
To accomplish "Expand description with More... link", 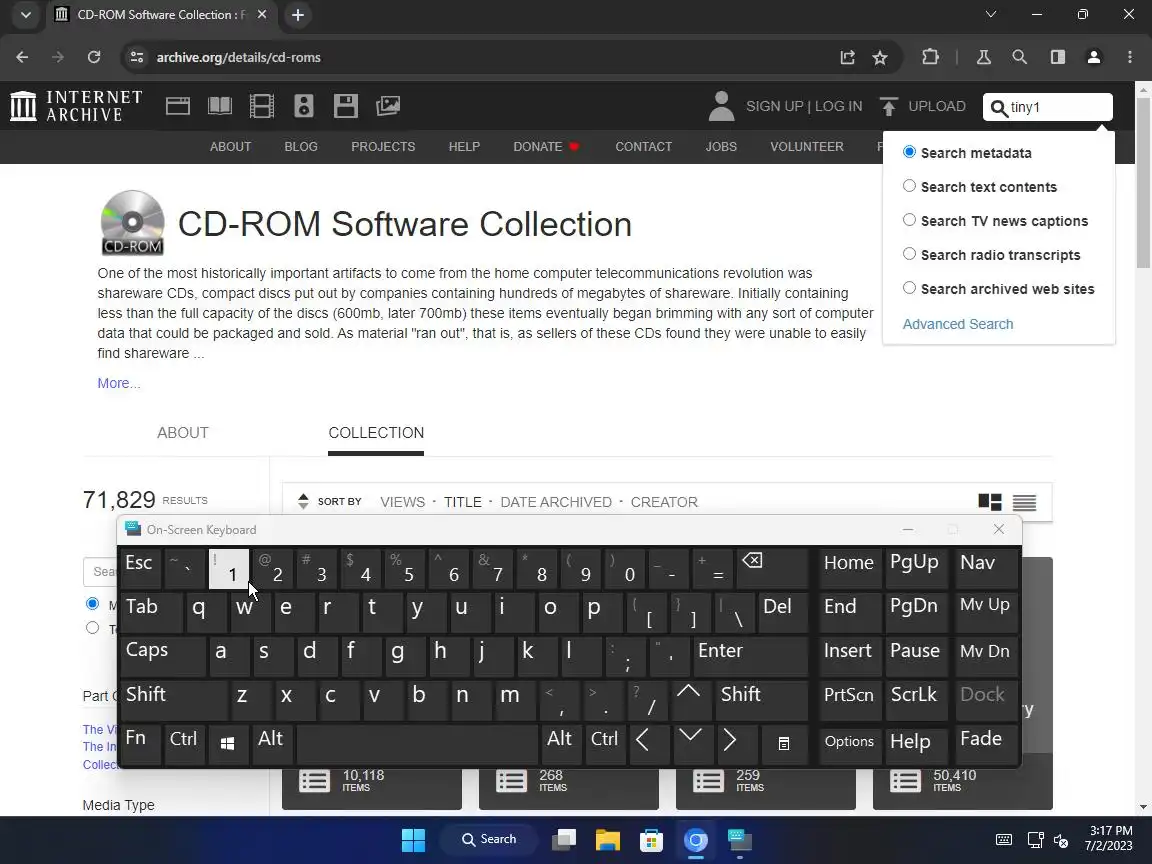I will tap(119, 383).
